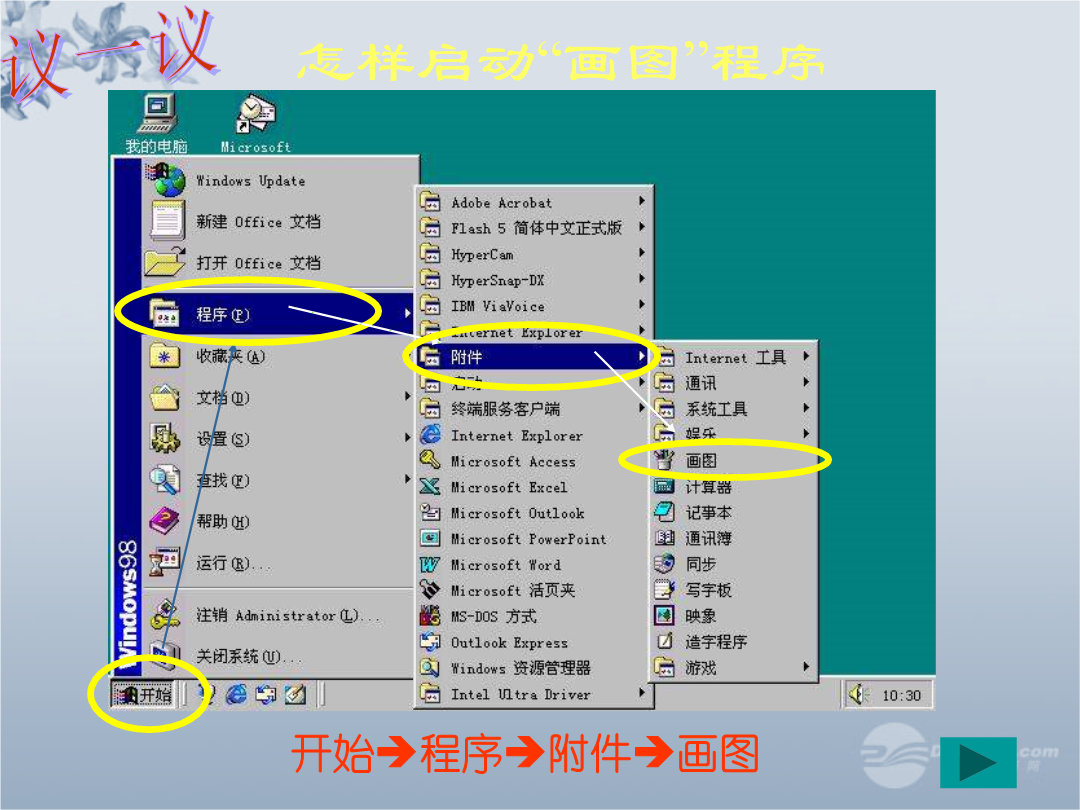
Task: Click the green next-slide play button
Action: 978,762
